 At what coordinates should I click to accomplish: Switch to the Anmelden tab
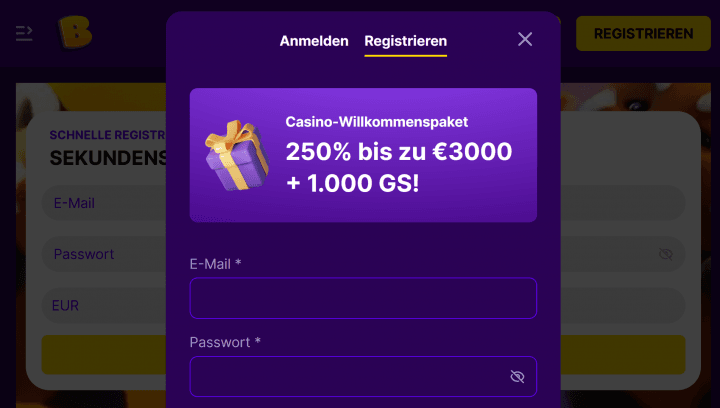click(x=314, y=41)
